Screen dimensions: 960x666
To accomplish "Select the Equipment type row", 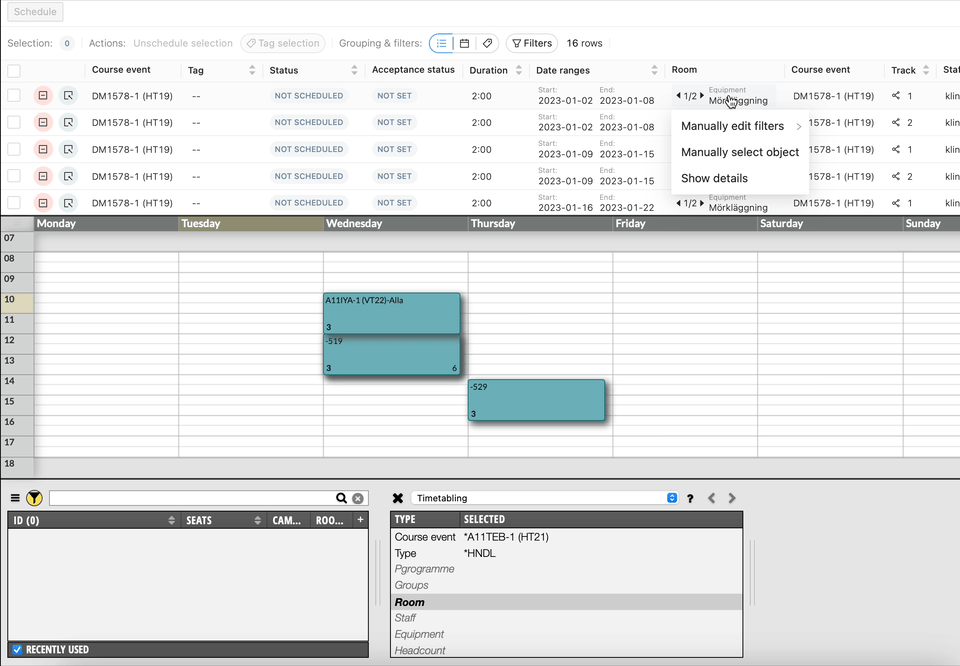I will pyautogui.click(x=566, y=634).
